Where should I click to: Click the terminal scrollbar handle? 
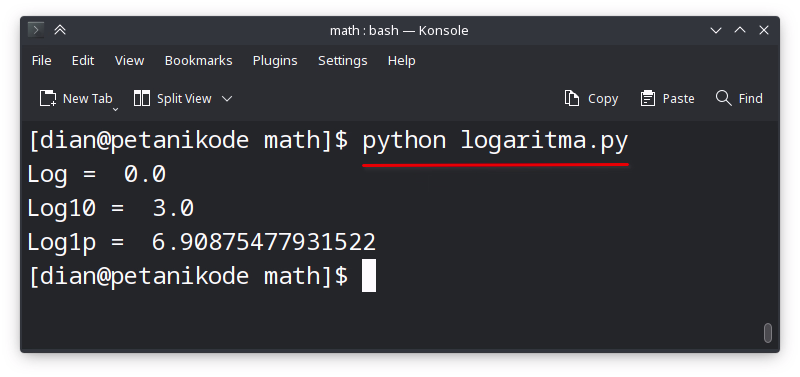point(768,333)
